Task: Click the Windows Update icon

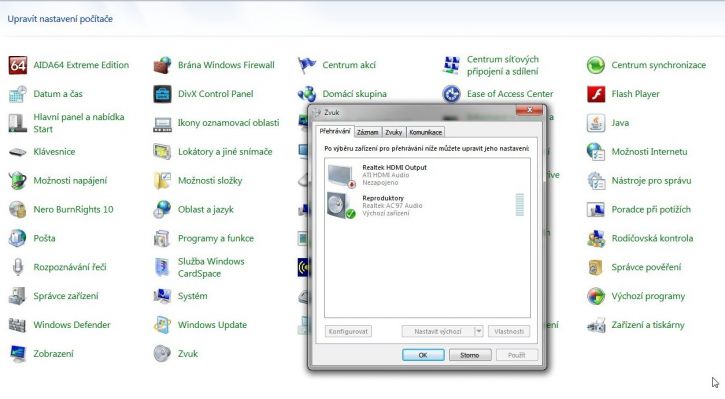Action: pyautogui.click(x=162, y=325)
